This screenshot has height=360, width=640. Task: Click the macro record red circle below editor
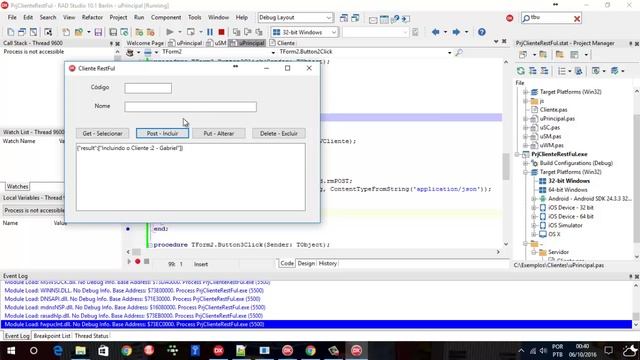tap(138, 262)
